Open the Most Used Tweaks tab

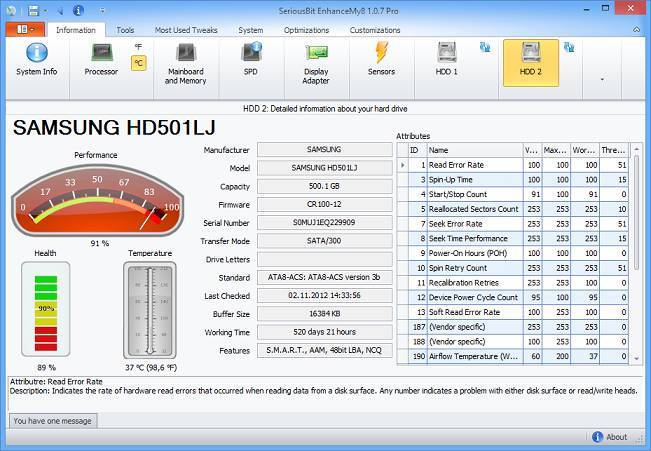tap(186, 30)
